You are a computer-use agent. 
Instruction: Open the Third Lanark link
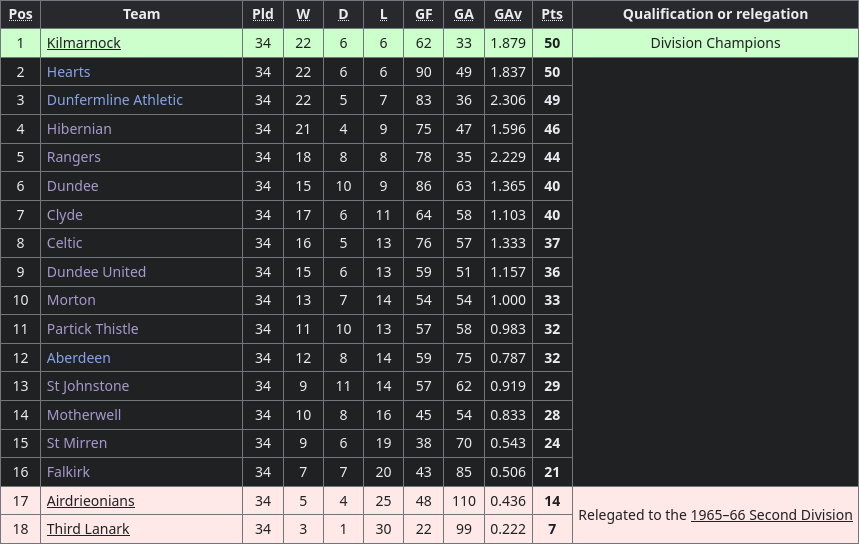[88, 529]
